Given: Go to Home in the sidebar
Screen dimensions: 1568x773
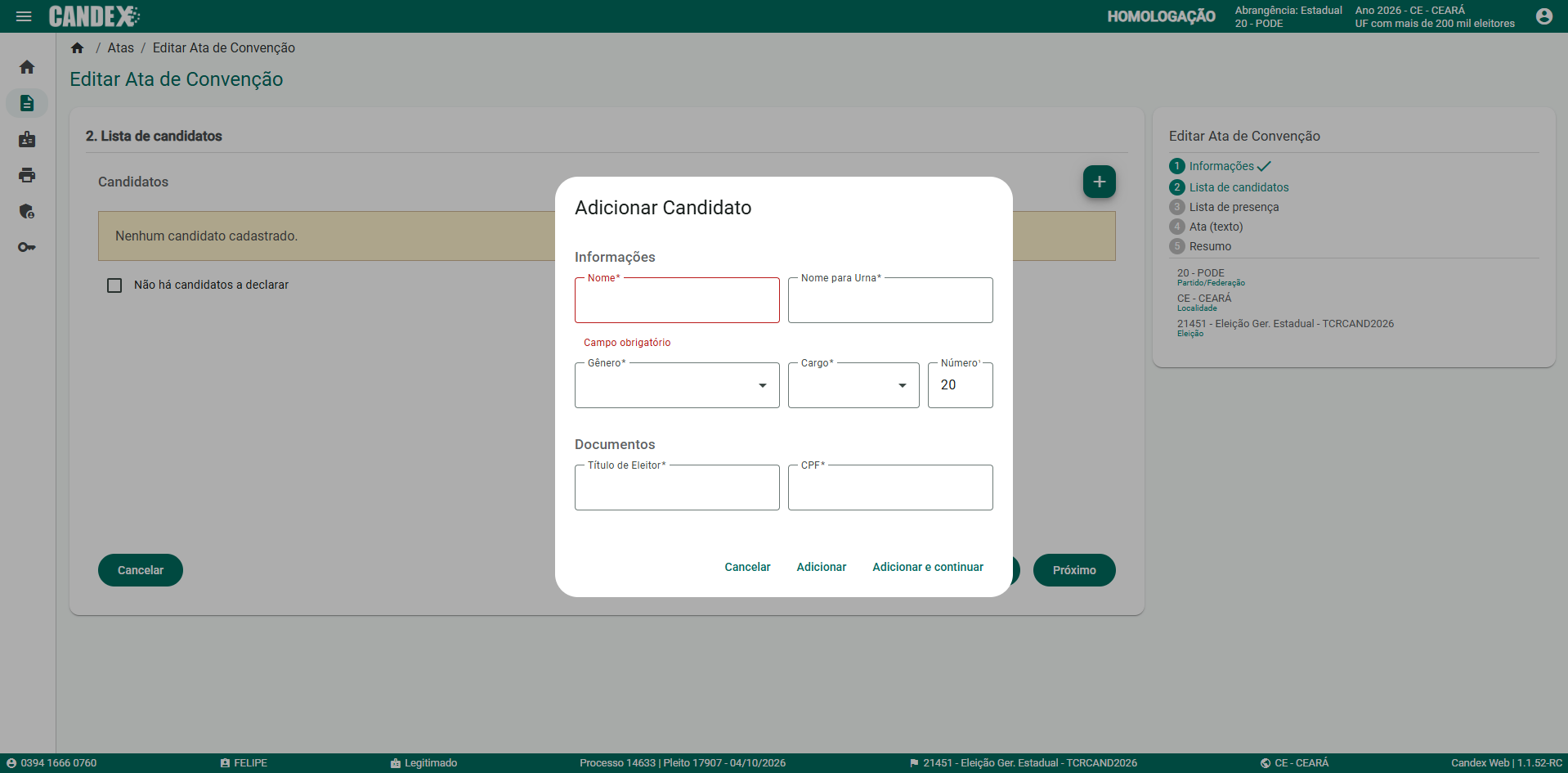Looking at the screenshot, I should point(27,67).
